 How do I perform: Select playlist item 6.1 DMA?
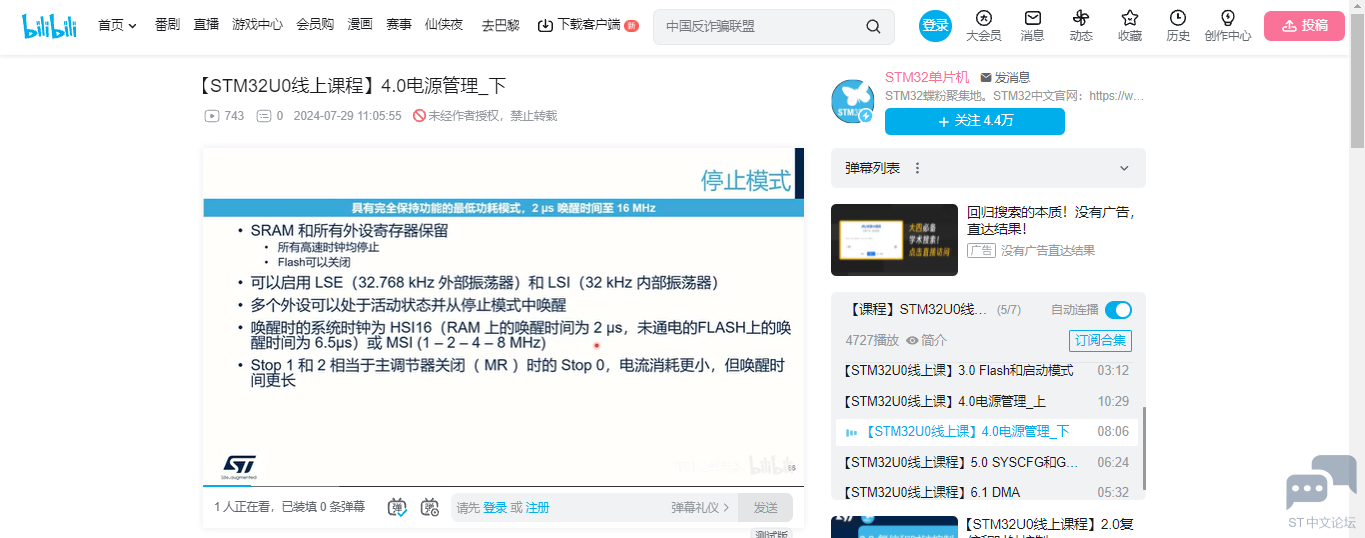click(x=988, y=492)
